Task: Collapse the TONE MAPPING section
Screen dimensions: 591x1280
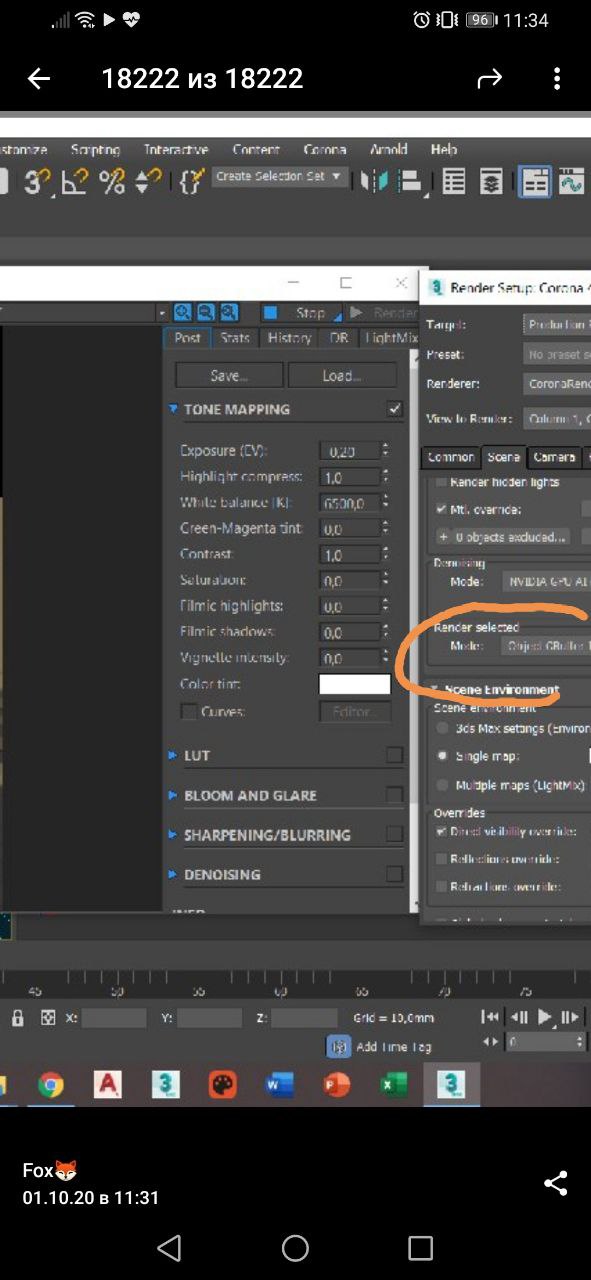Action: (174, 409)
